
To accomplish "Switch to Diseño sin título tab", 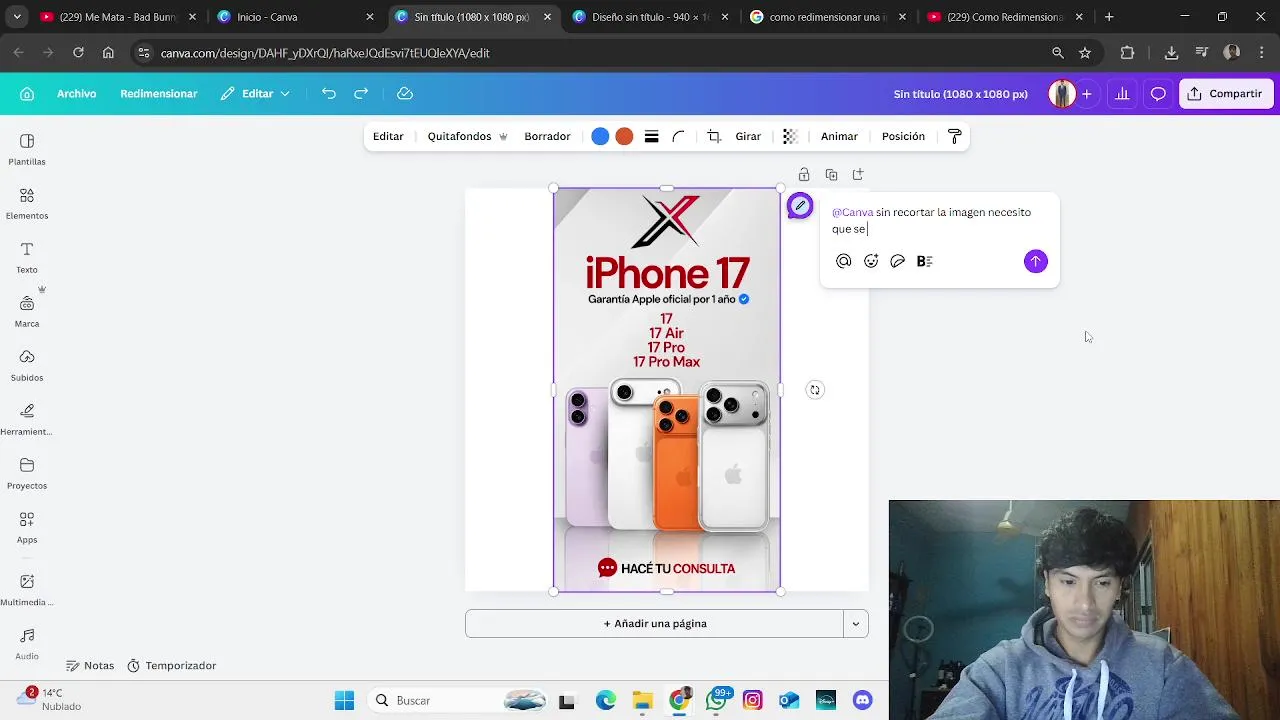I will click(651, 17).
